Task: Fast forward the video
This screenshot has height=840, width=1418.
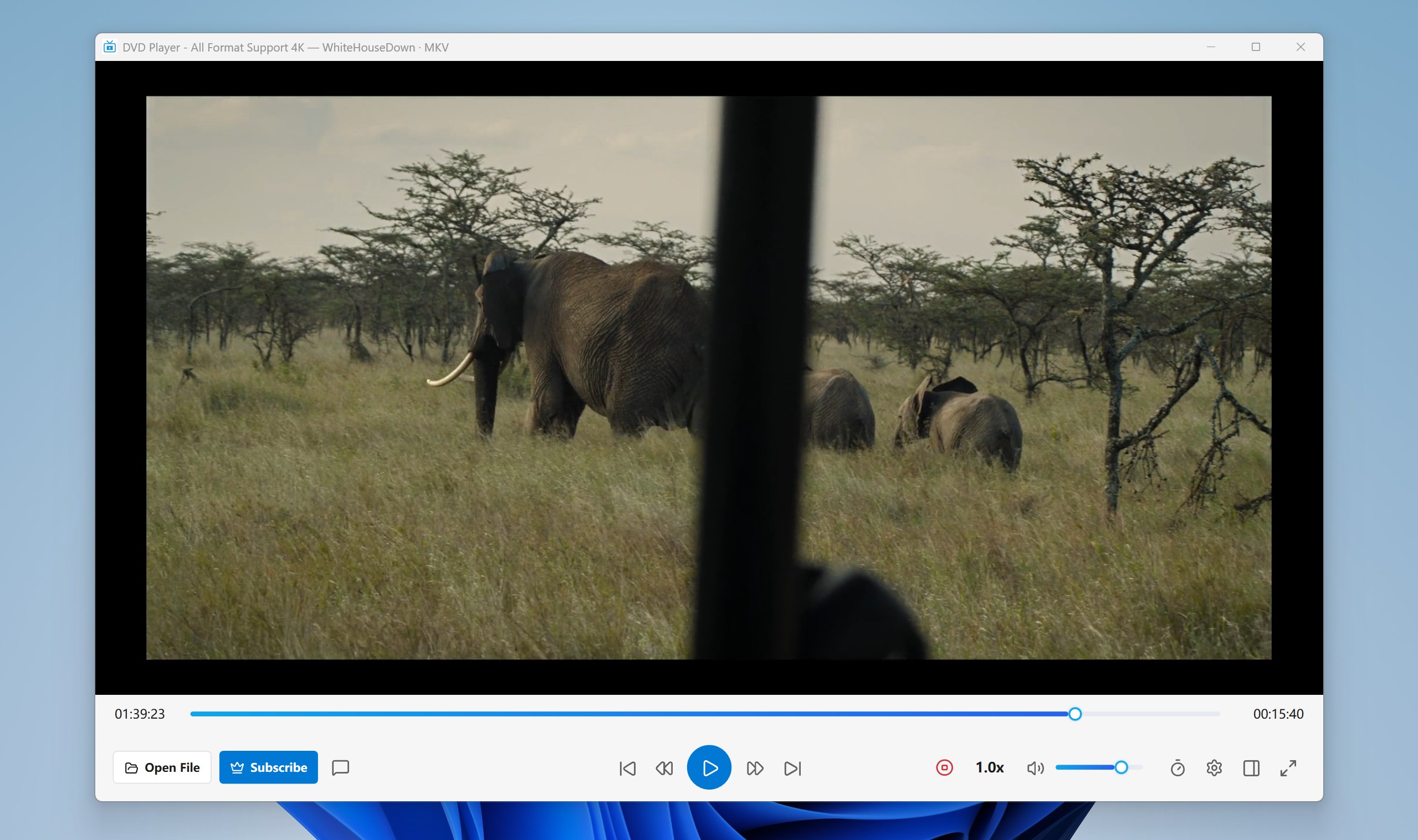Action: coord(755,769)
